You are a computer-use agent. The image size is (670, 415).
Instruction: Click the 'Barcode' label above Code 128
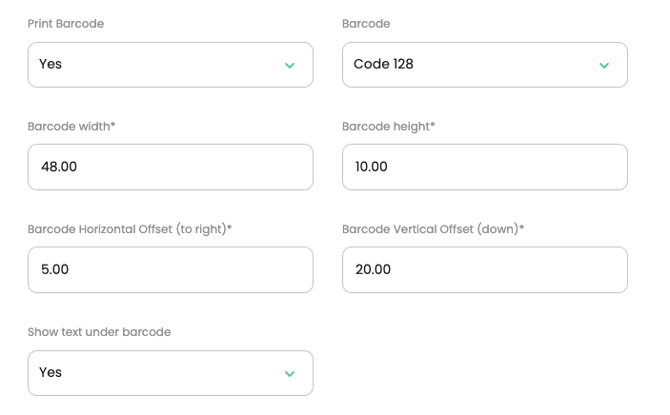pyautogui.click(x=366, y=25)
